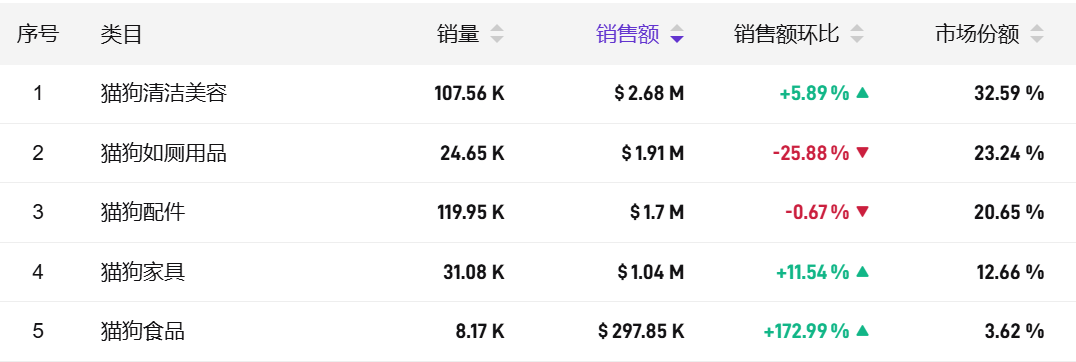This screenshot has height=362, width=1076.
Task: Click the 市场份额 column header text
Action: click(977, 34)
